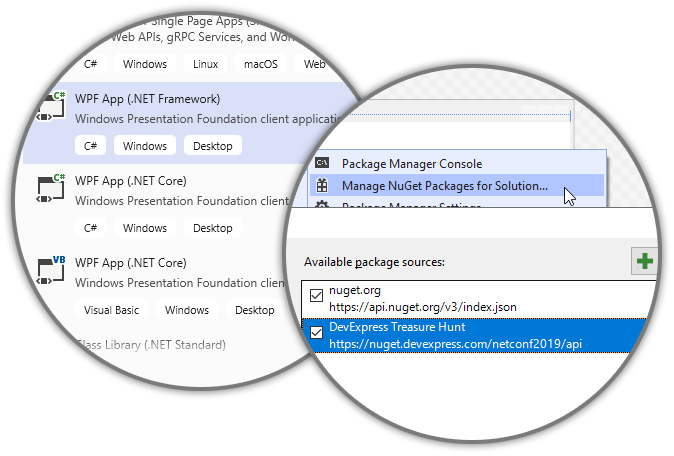Select the Class Library (.NET Standard) template
This screenshot has width=674, height=456.
click(150, 345)
